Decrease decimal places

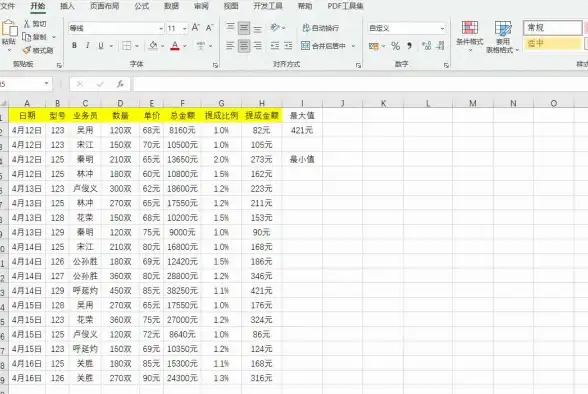(x=441, y=46)
